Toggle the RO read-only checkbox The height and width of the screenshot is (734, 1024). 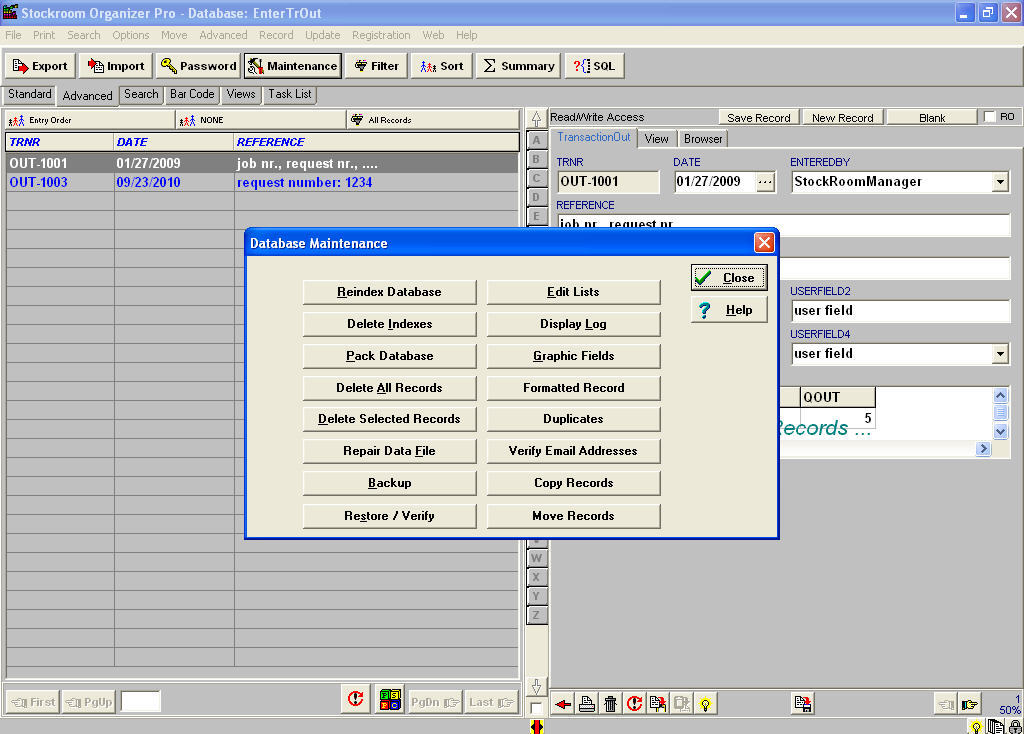click(x=990, y=117)
